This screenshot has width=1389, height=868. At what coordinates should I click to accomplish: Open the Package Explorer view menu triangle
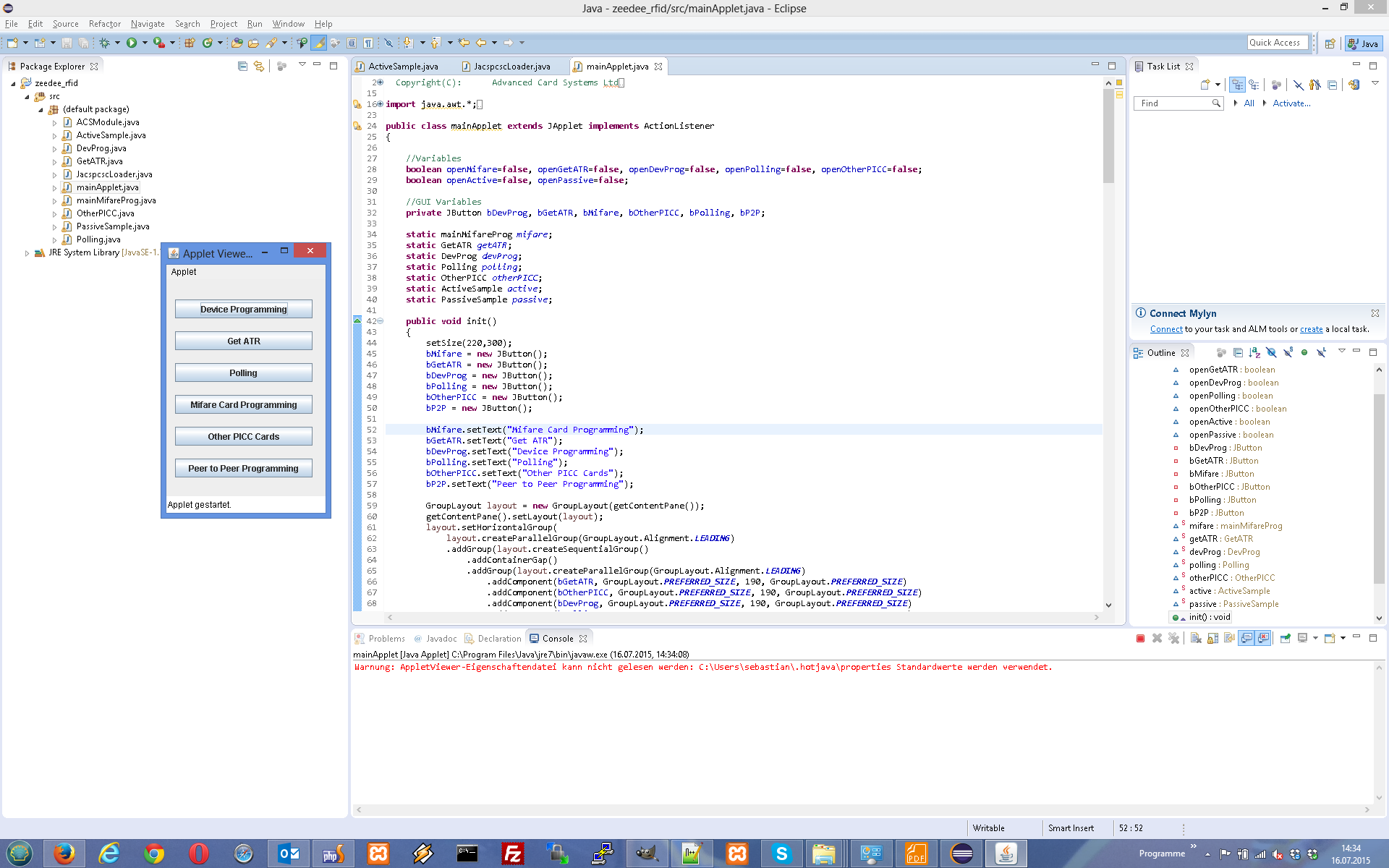(x=302, y=65)
